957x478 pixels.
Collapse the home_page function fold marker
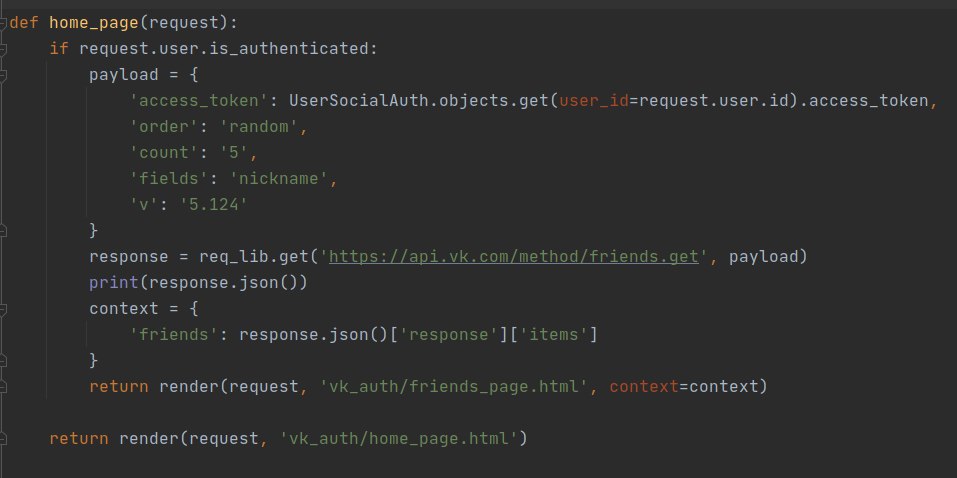pyautogui.click(x=3, y=23)
